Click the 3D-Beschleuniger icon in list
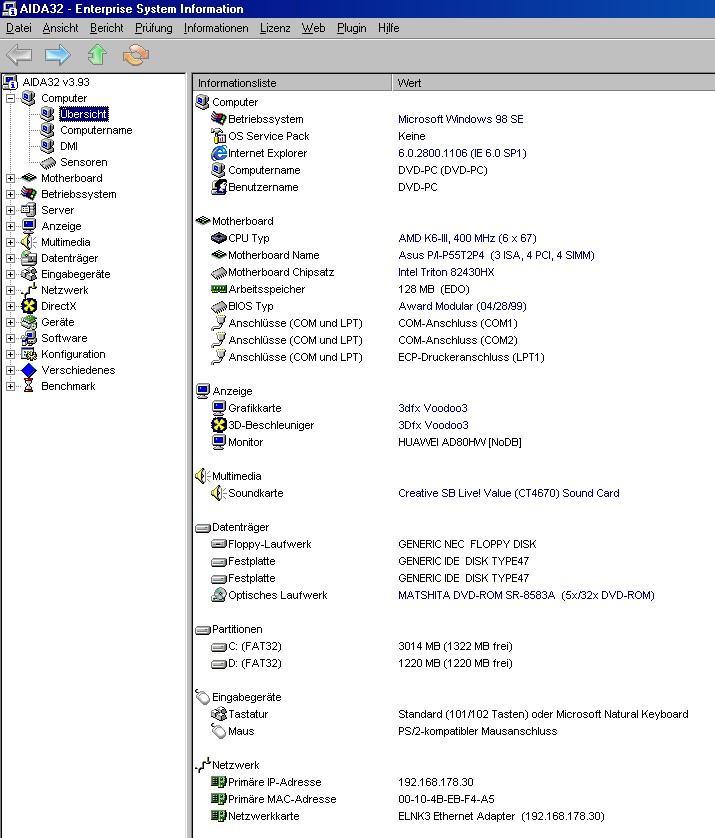715x838 pixels. coord(219,425)
